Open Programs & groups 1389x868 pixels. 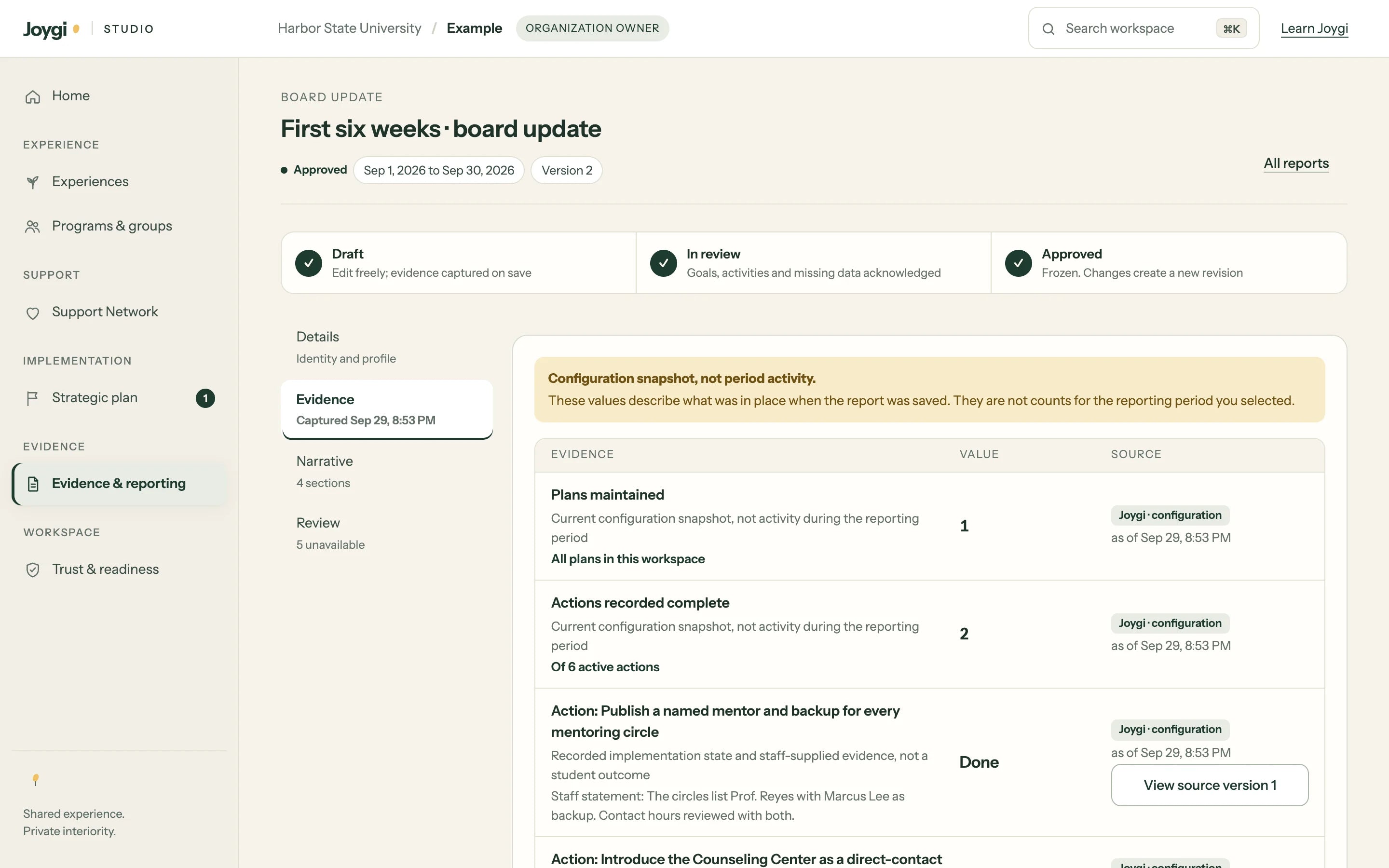[x=119, y=226]
